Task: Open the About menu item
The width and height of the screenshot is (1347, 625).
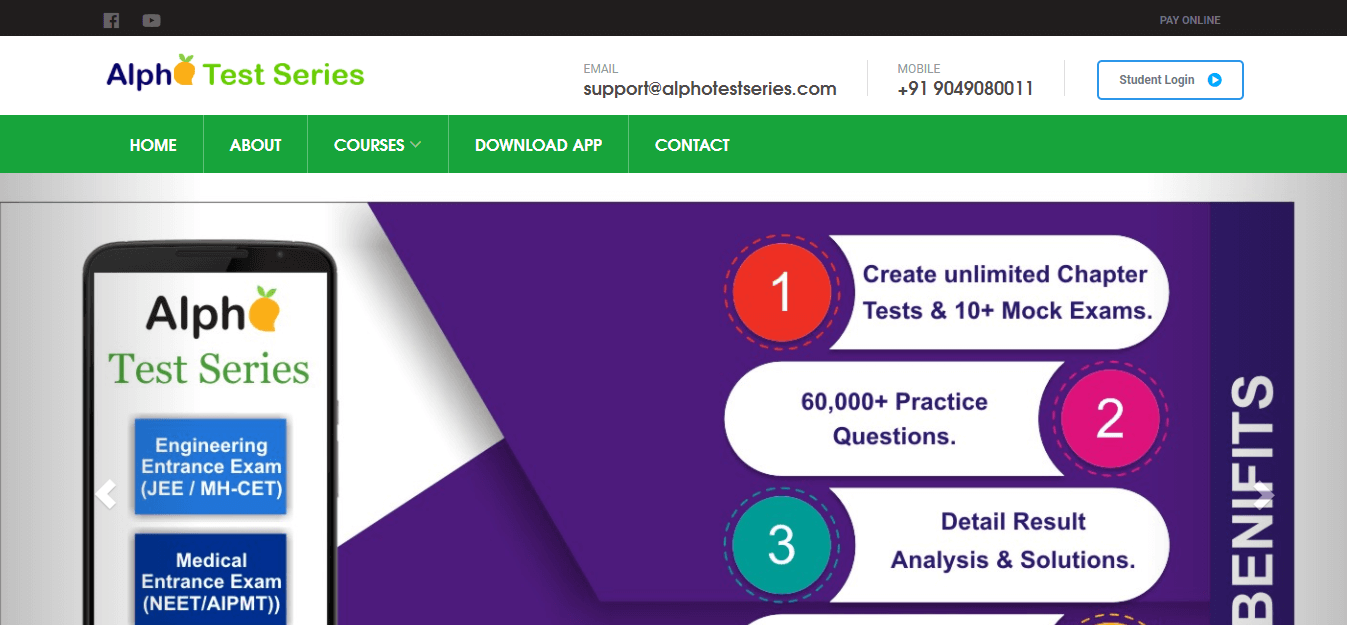Action: 255,145
